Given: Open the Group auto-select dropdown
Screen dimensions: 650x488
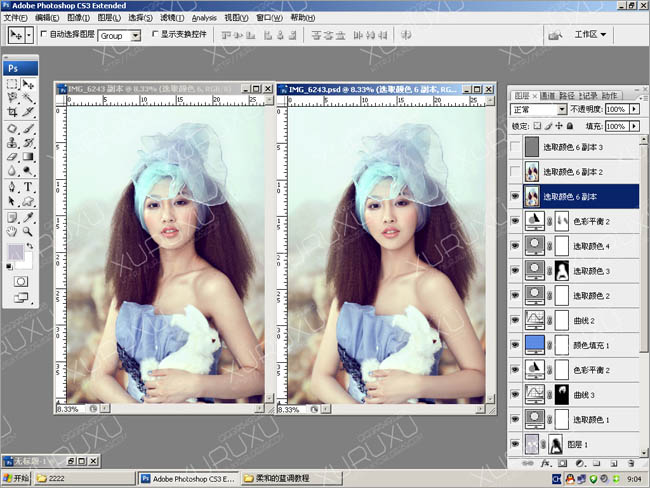Looking at the screenshot, I should 135,35.
